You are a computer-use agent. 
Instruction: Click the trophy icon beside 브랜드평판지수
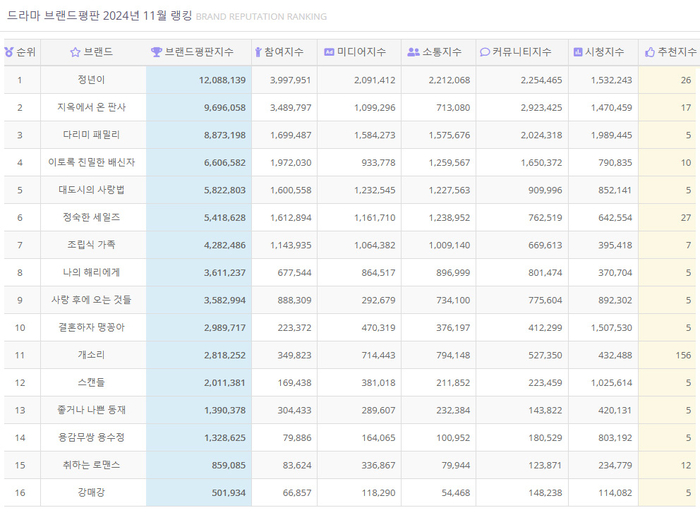pyautogui.click(x=156, y=52)
